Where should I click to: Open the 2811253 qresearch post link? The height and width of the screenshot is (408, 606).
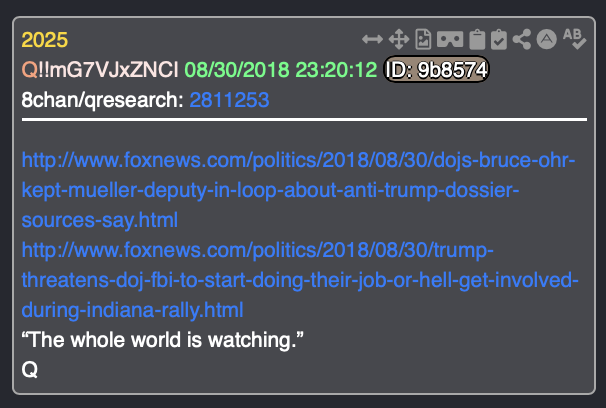tap(229, 100)
